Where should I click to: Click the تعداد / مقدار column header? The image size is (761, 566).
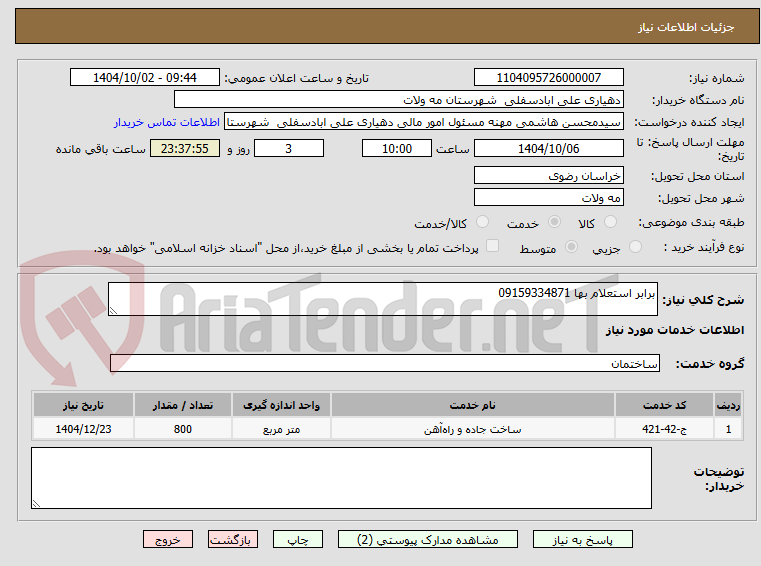pos(183,405)
